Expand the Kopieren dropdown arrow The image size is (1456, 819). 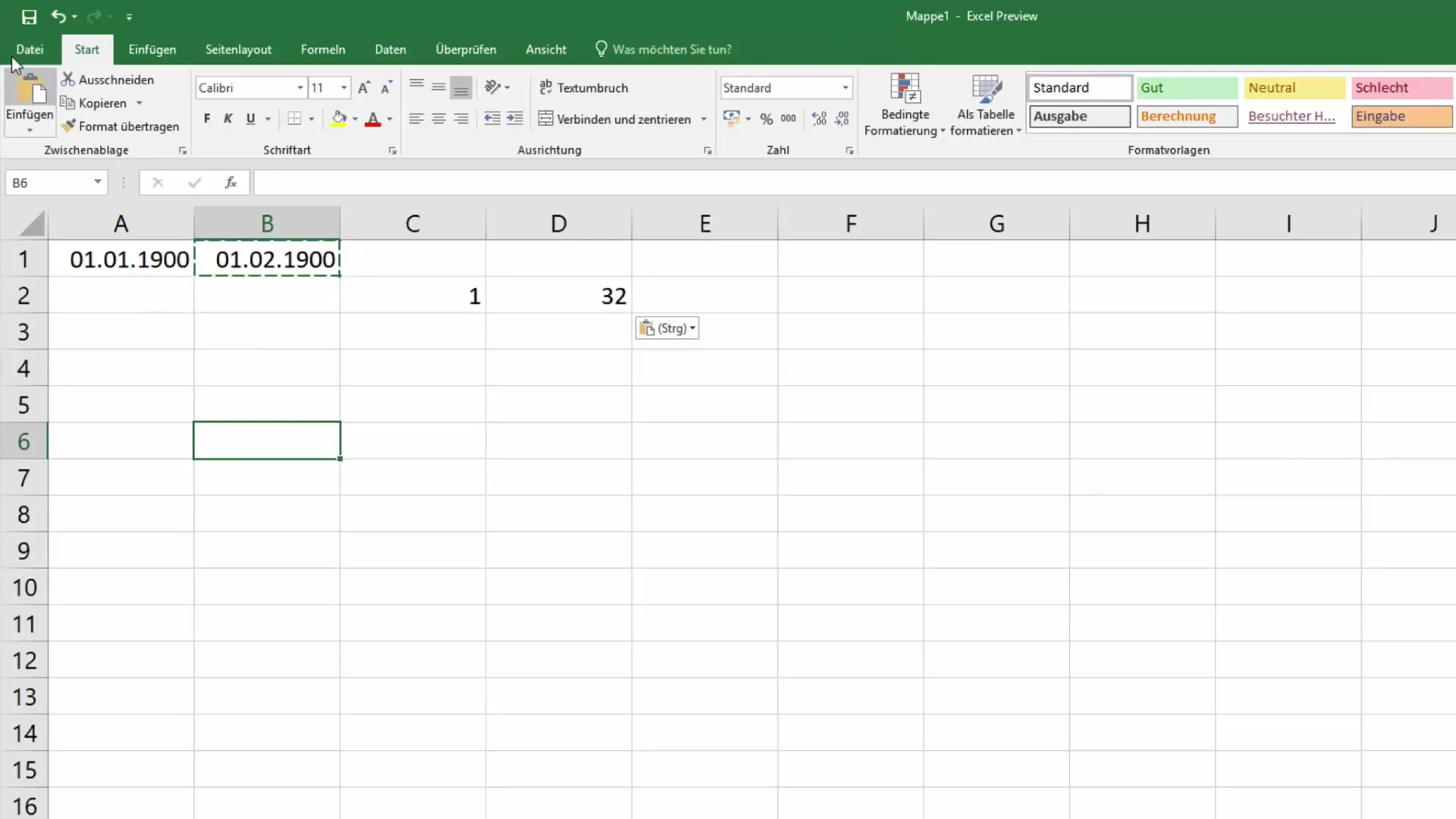pyautogui.click(x=140, y=103)
